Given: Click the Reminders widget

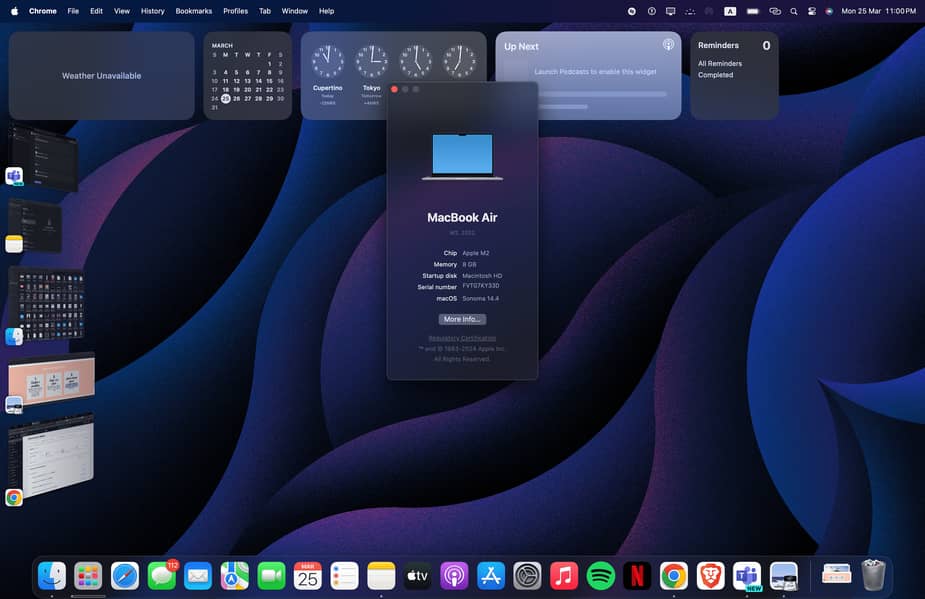Looking at the screenshot, I should tap(734, 75).
